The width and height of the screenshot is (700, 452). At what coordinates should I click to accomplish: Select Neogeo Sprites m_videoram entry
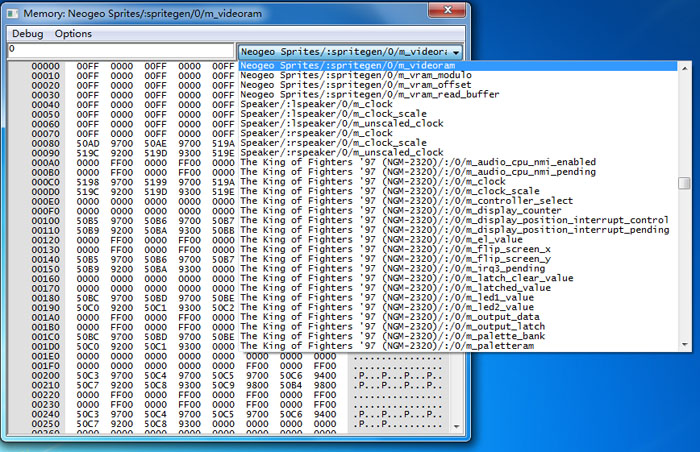tap(458, 66)
